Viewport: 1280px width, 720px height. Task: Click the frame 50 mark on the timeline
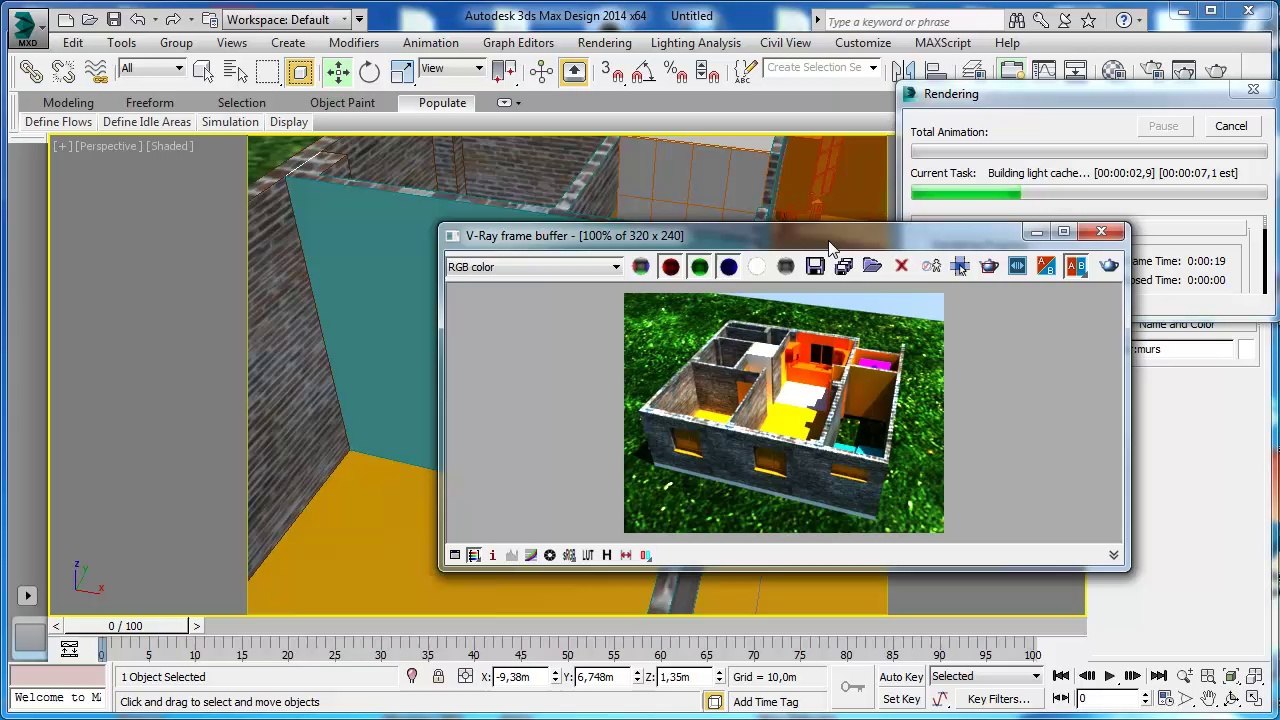click(567, 655)
